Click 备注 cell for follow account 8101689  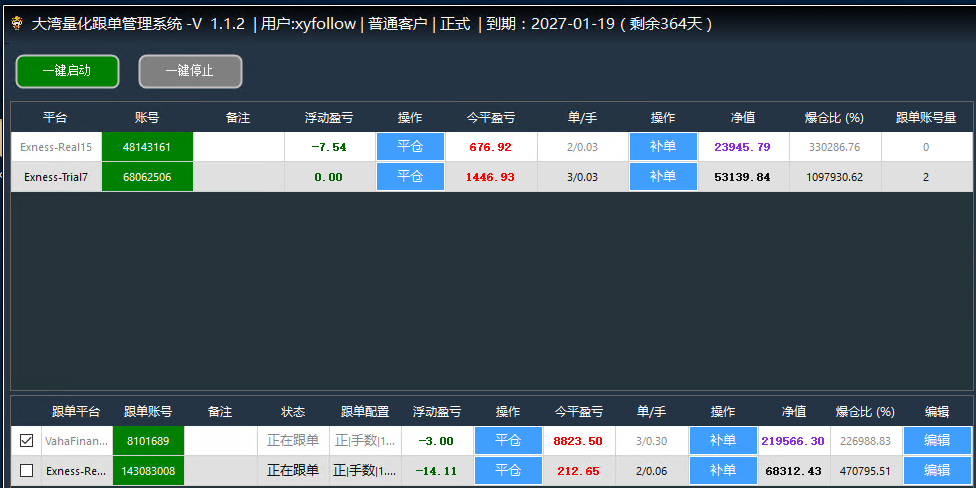coord(221,441)
